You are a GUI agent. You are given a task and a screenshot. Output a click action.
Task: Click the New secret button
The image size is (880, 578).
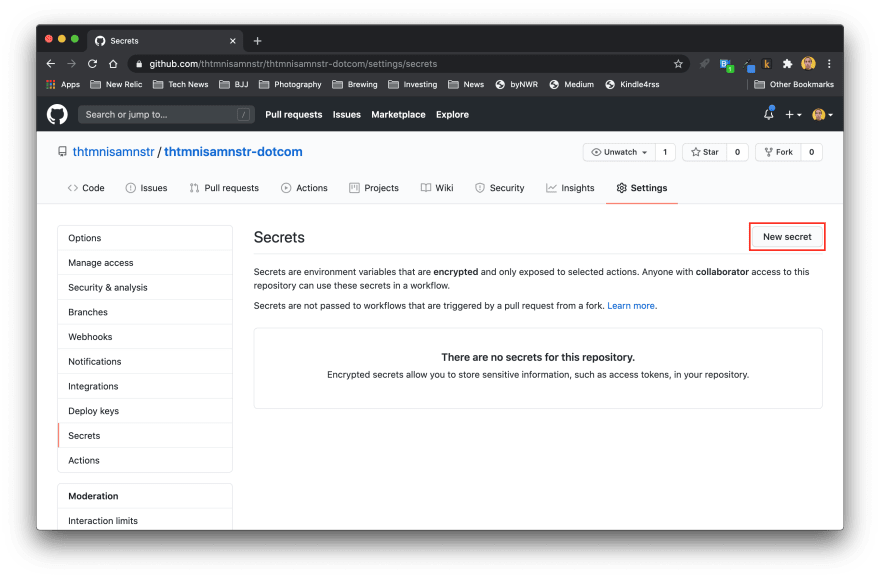coord(787,237)
